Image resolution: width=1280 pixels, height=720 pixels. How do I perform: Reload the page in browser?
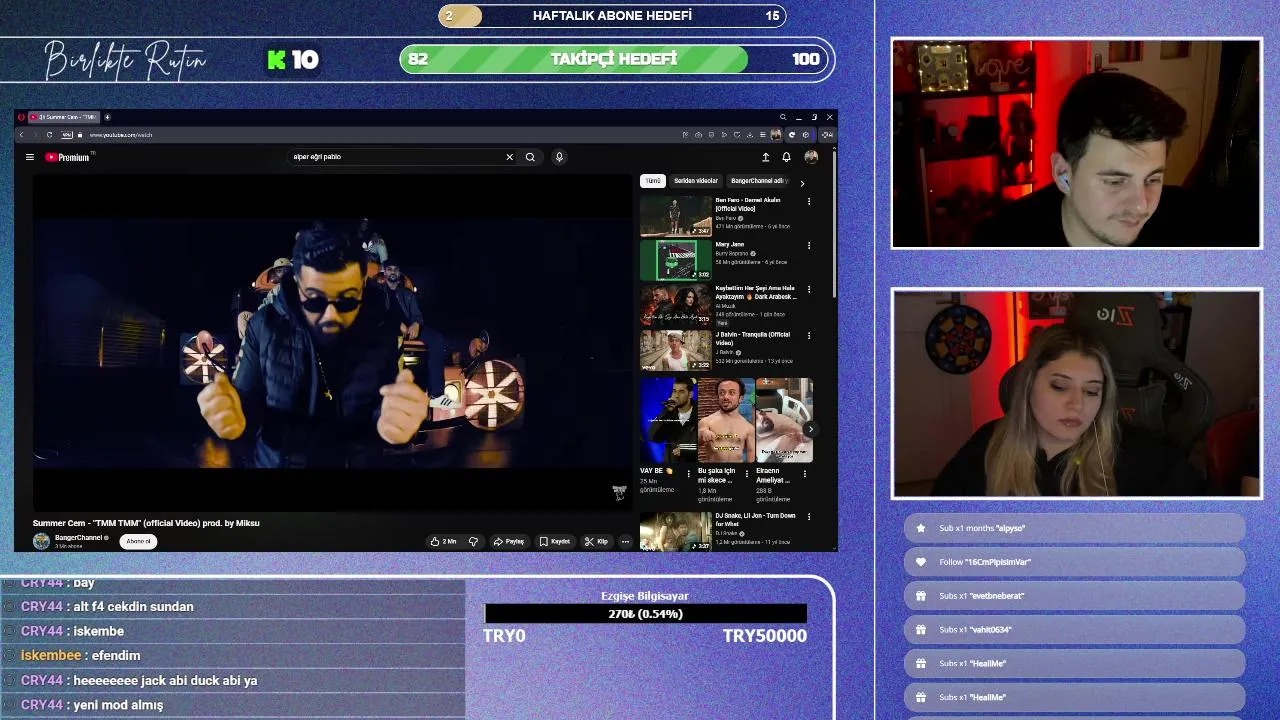pyautogui.click(x=49, y=135)
